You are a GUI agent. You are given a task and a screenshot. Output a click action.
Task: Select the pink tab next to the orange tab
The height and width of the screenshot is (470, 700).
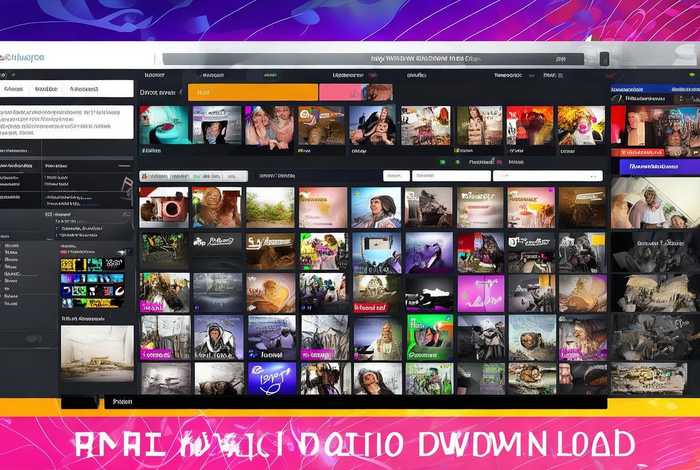(x=341, y=92)
